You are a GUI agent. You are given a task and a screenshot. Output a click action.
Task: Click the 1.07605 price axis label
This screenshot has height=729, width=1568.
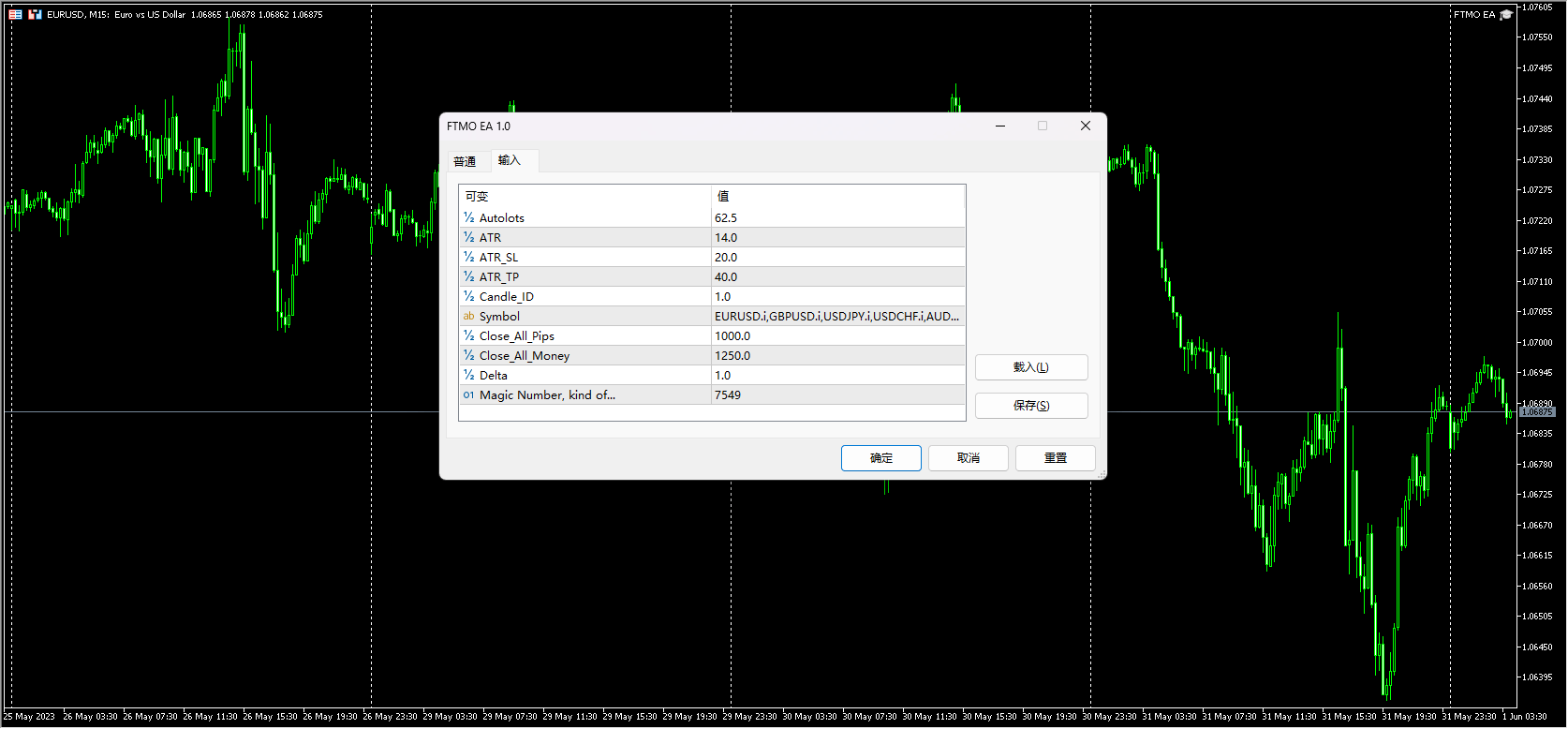[1537, 7]
